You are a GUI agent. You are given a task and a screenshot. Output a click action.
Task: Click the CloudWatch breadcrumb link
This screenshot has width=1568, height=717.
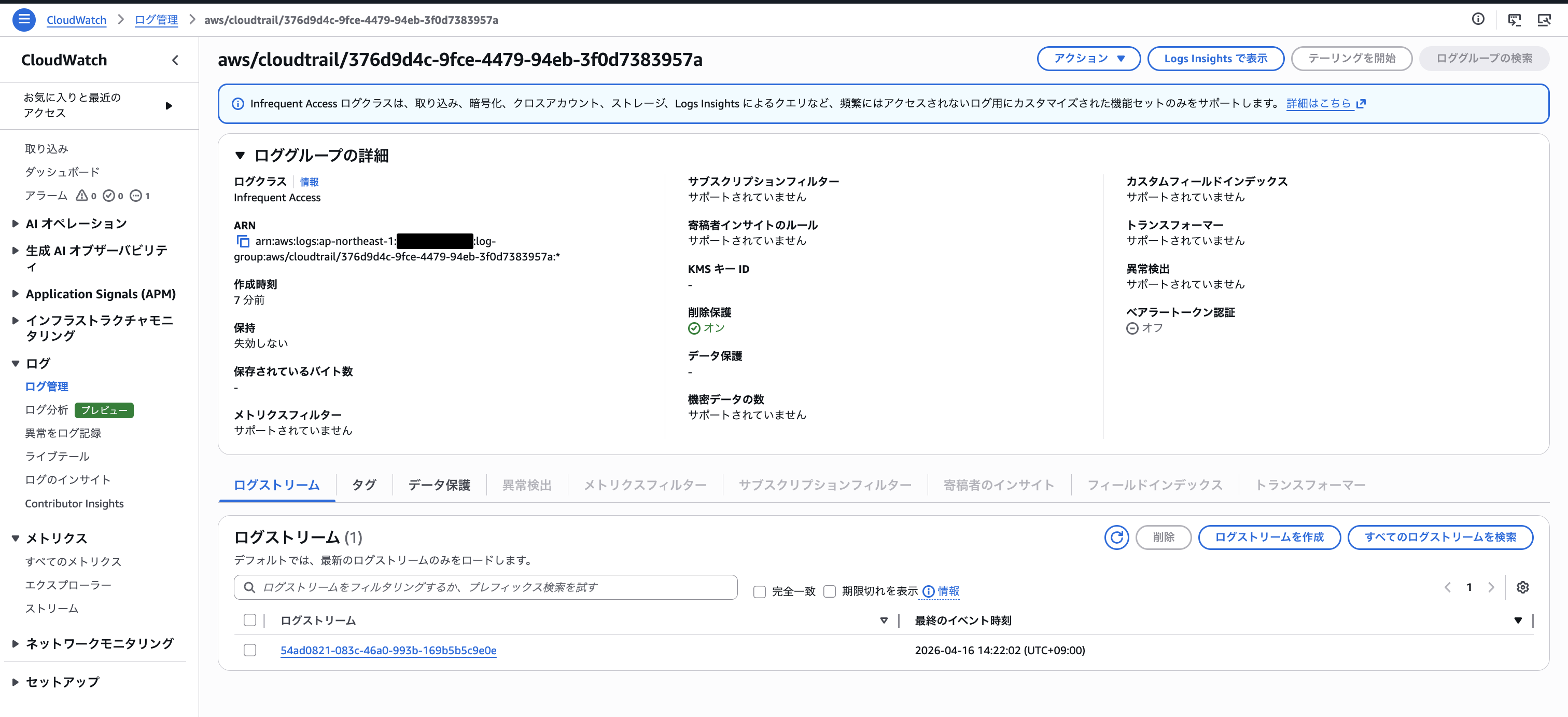(77, 20)
